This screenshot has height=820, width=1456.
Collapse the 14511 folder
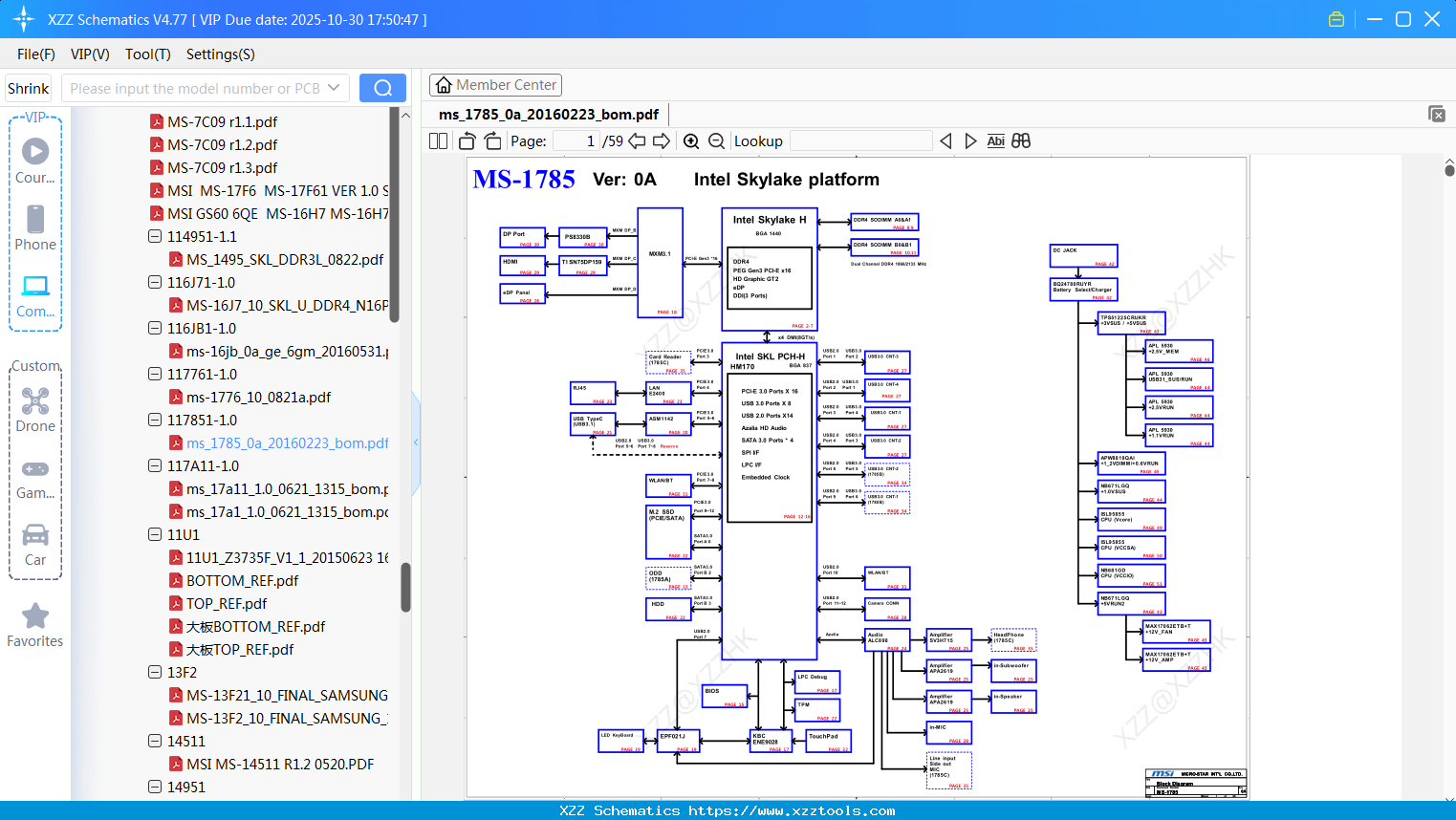tap(155, 741)
